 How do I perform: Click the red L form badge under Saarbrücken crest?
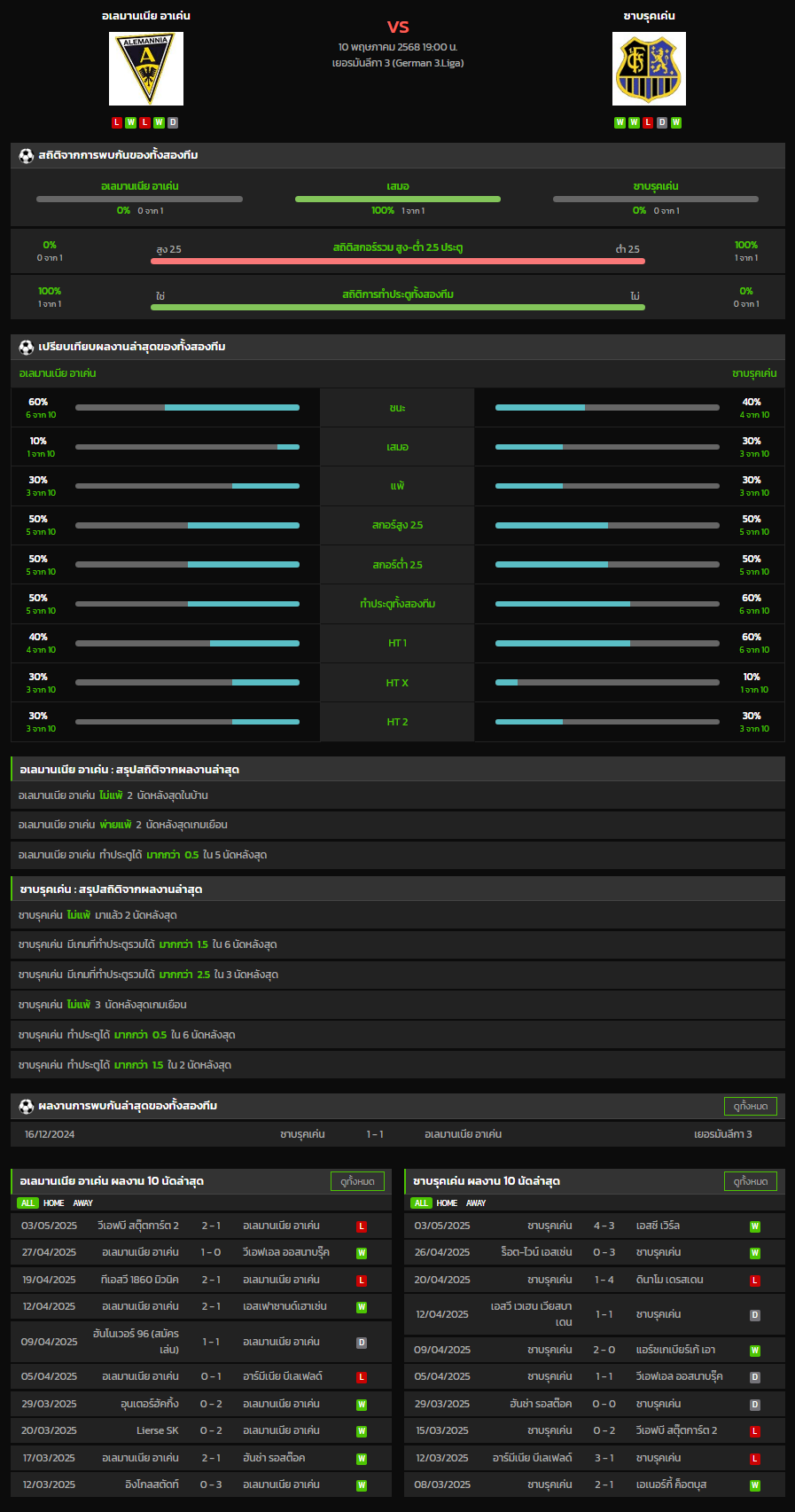[x=648, y=122]
